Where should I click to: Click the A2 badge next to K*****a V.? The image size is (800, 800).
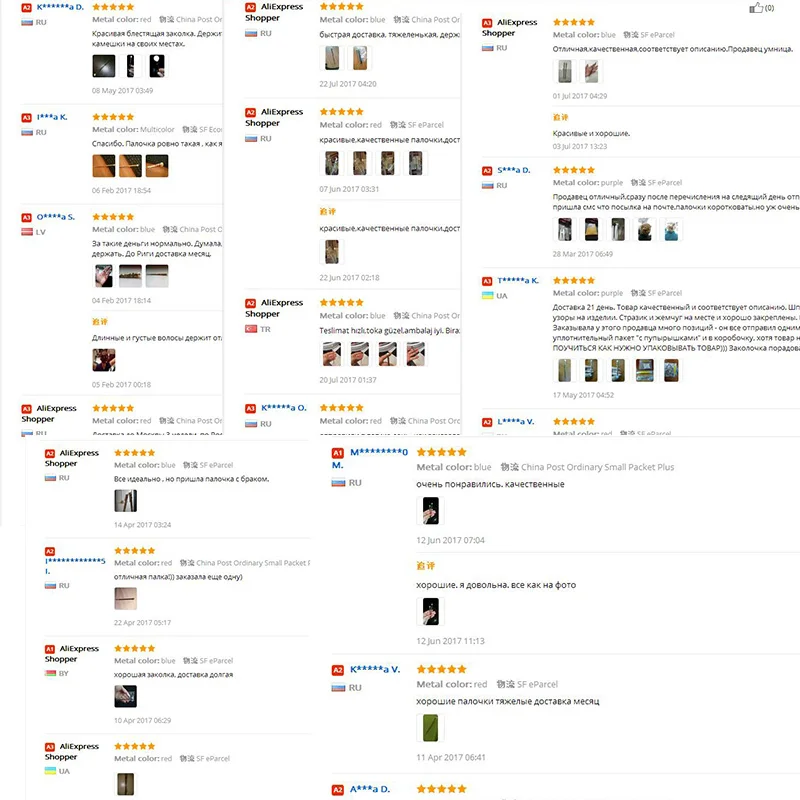338,670
